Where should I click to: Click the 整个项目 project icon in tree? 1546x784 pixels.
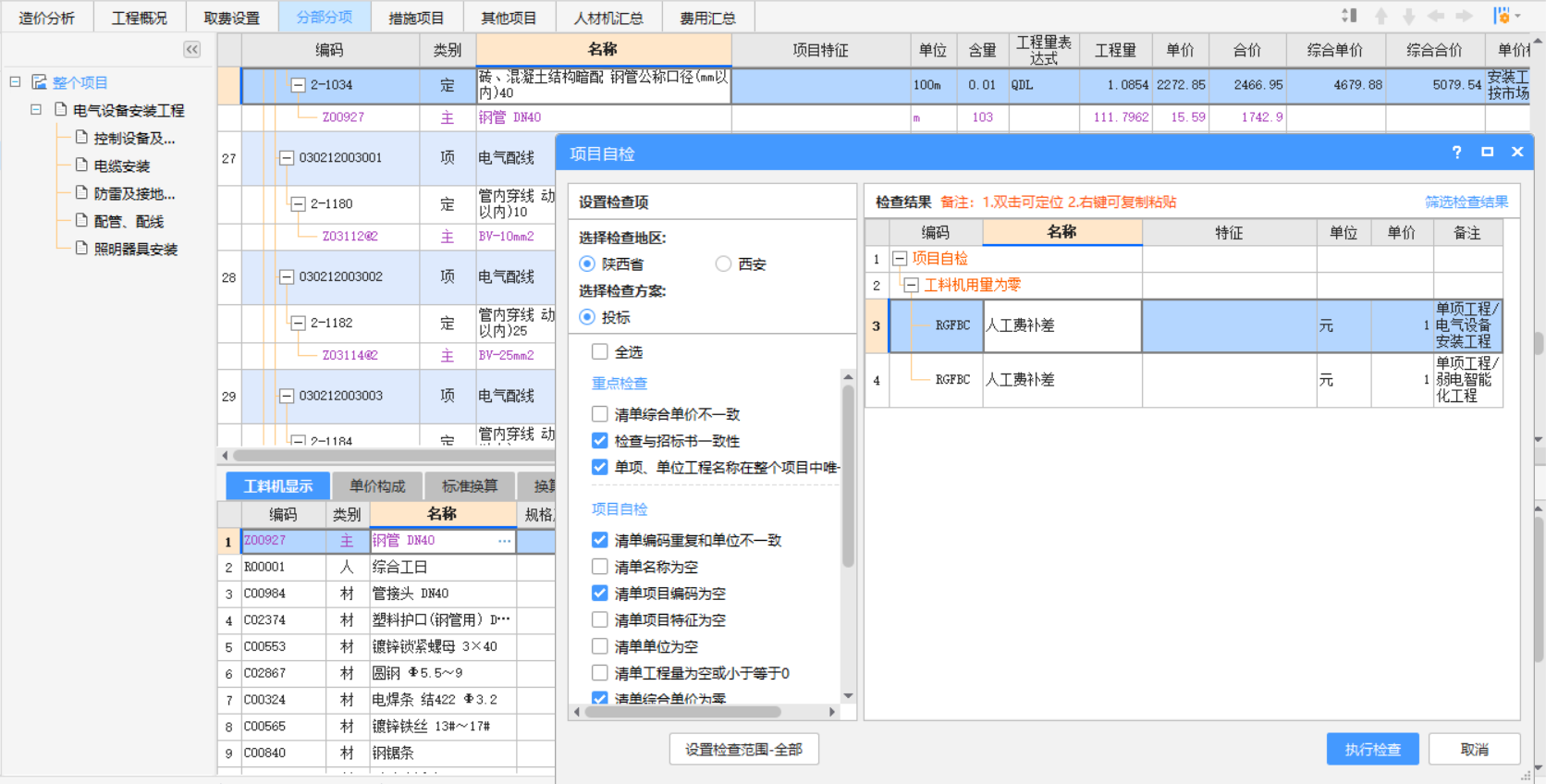pyautogui.click(x=39, y=82)
